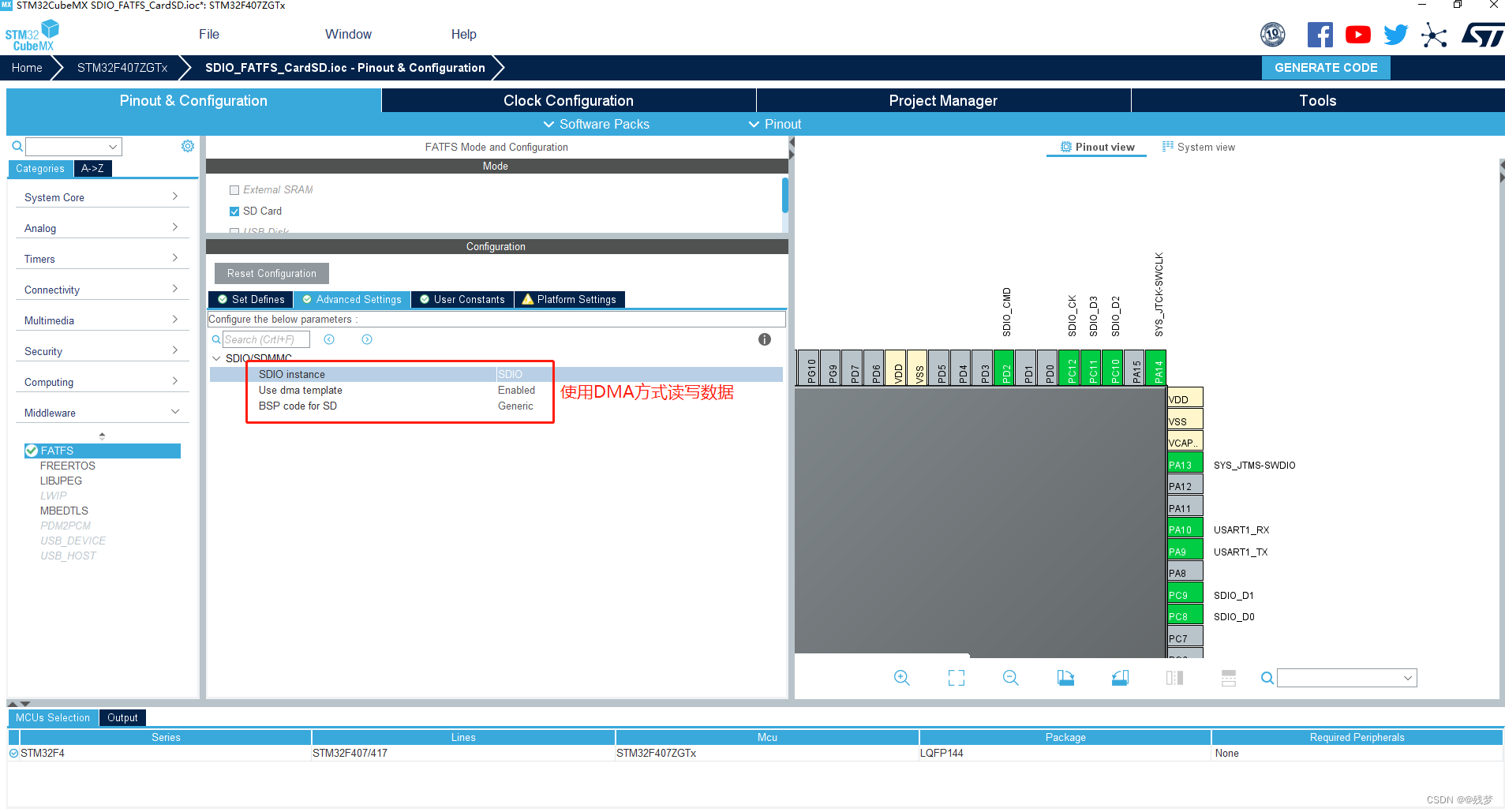Collapse the SDIO/SDMMC parameter group

217,358
